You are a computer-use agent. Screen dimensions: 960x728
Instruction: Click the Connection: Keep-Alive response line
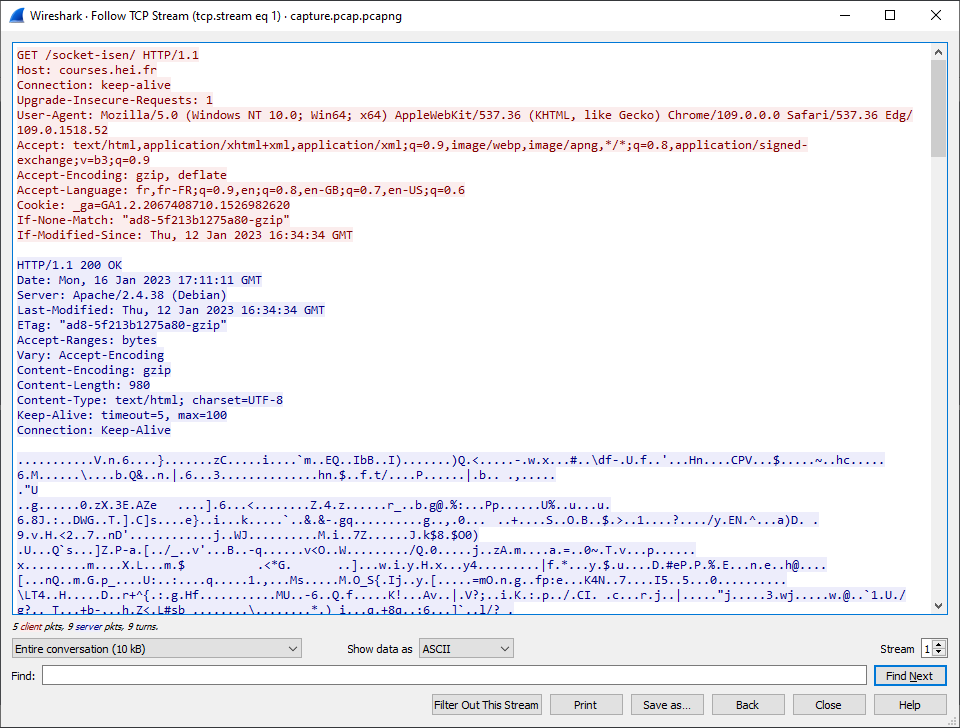coord(94,430)
